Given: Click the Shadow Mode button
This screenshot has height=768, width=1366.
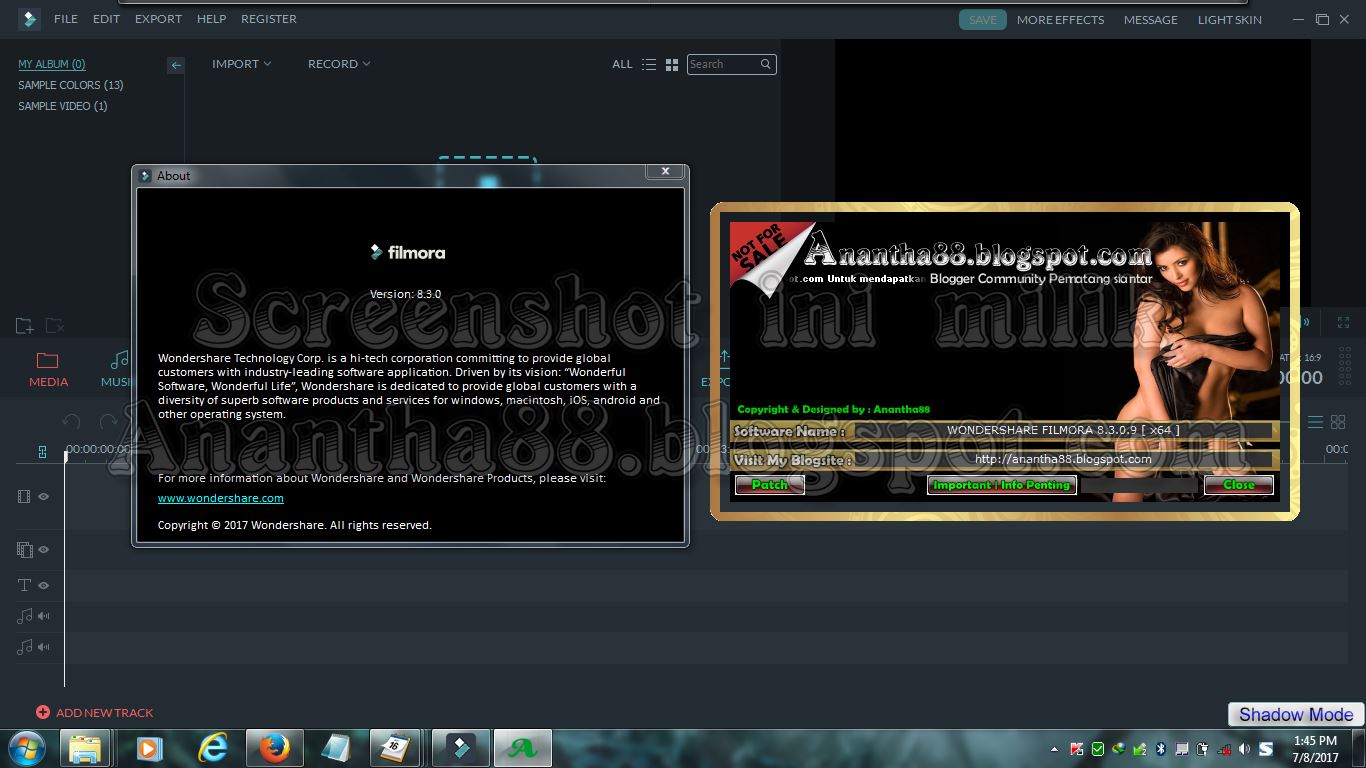Looking at the screenshot, I should pyautogui.click(x=1296, y=714).
